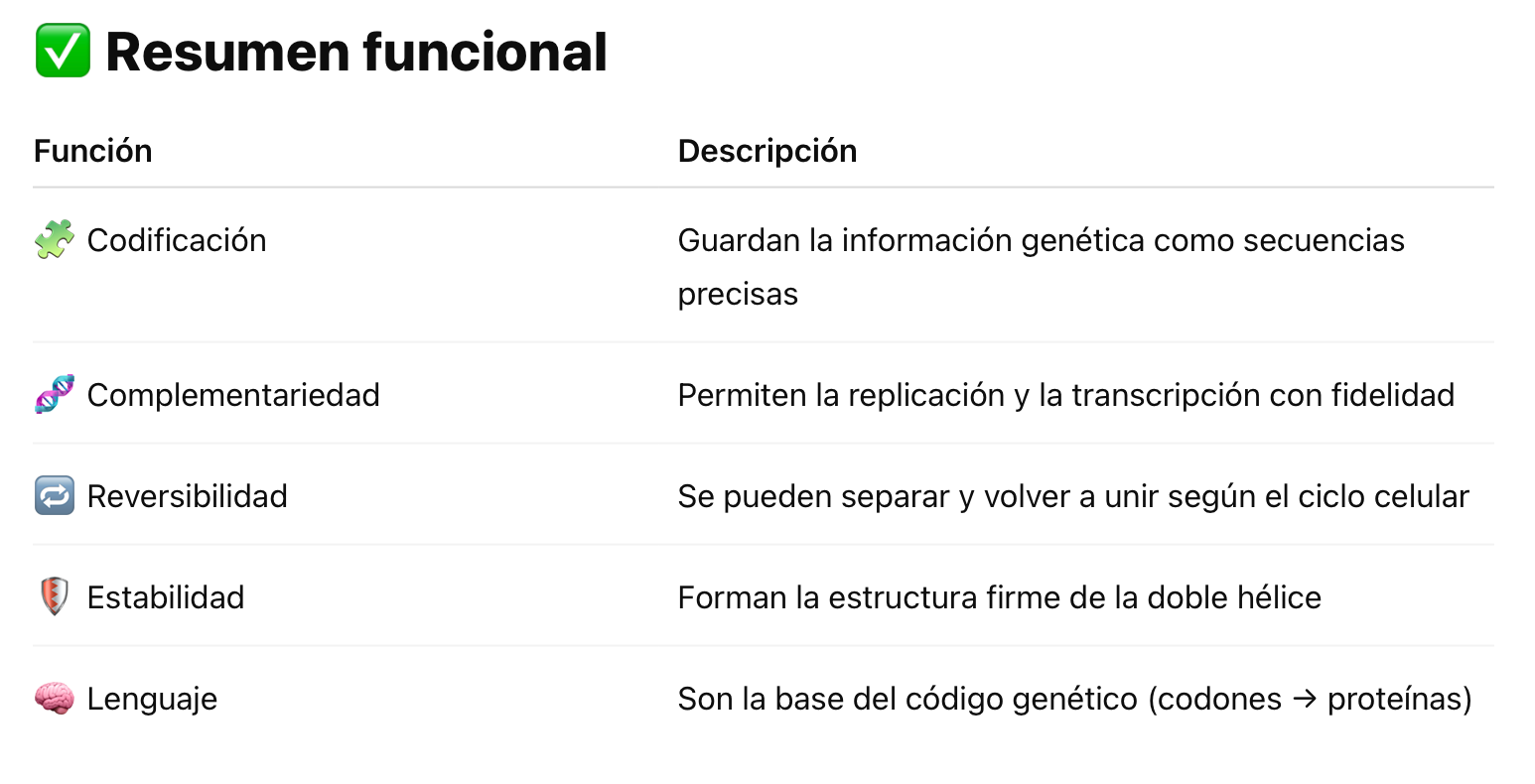Click the text about ciclo celular
This screenshot has height=784, width=1535.
(x=1073, y=496)
